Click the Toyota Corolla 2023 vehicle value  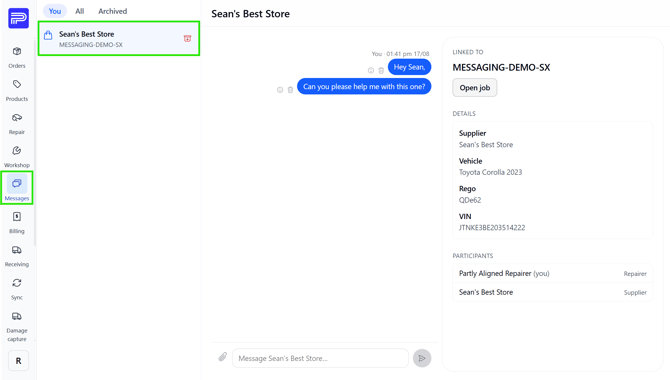(x=491, y=172)
